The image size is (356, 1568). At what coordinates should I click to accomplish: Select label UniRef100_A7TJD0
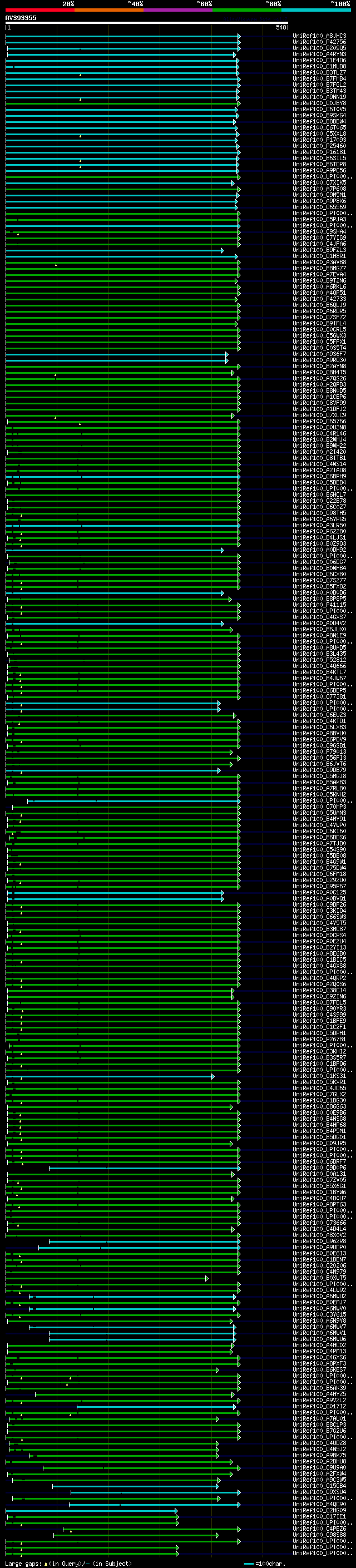(319, 844)
